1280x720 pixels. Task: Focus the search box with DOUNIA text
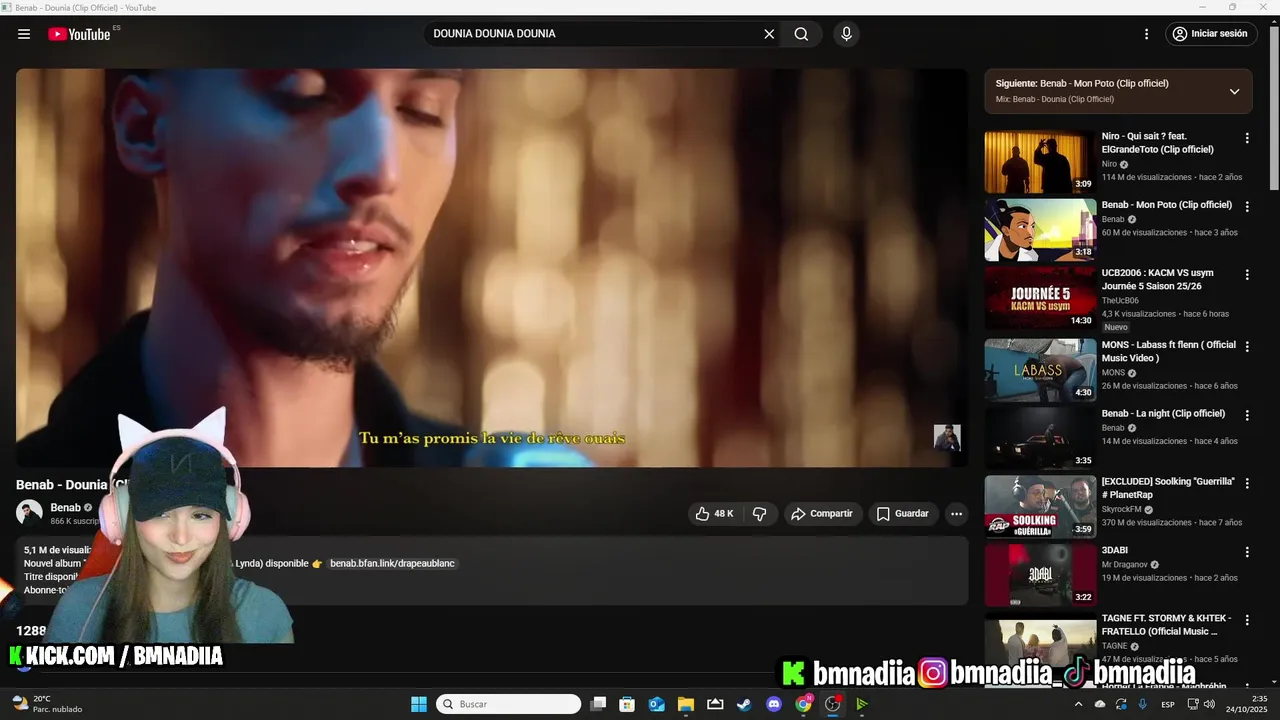[x=595, y=34]
